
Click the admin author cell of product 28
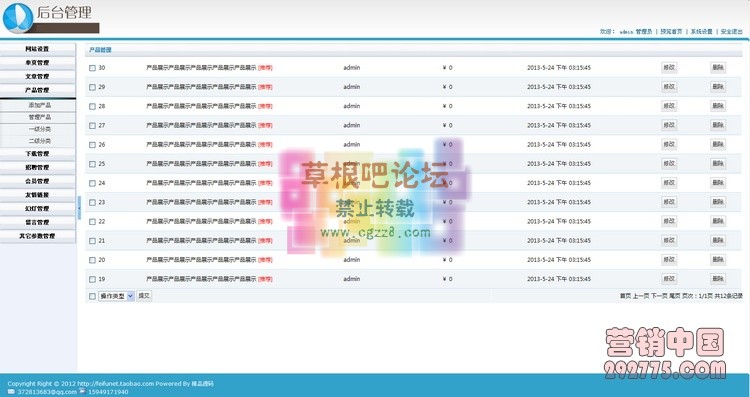(352, 106)
